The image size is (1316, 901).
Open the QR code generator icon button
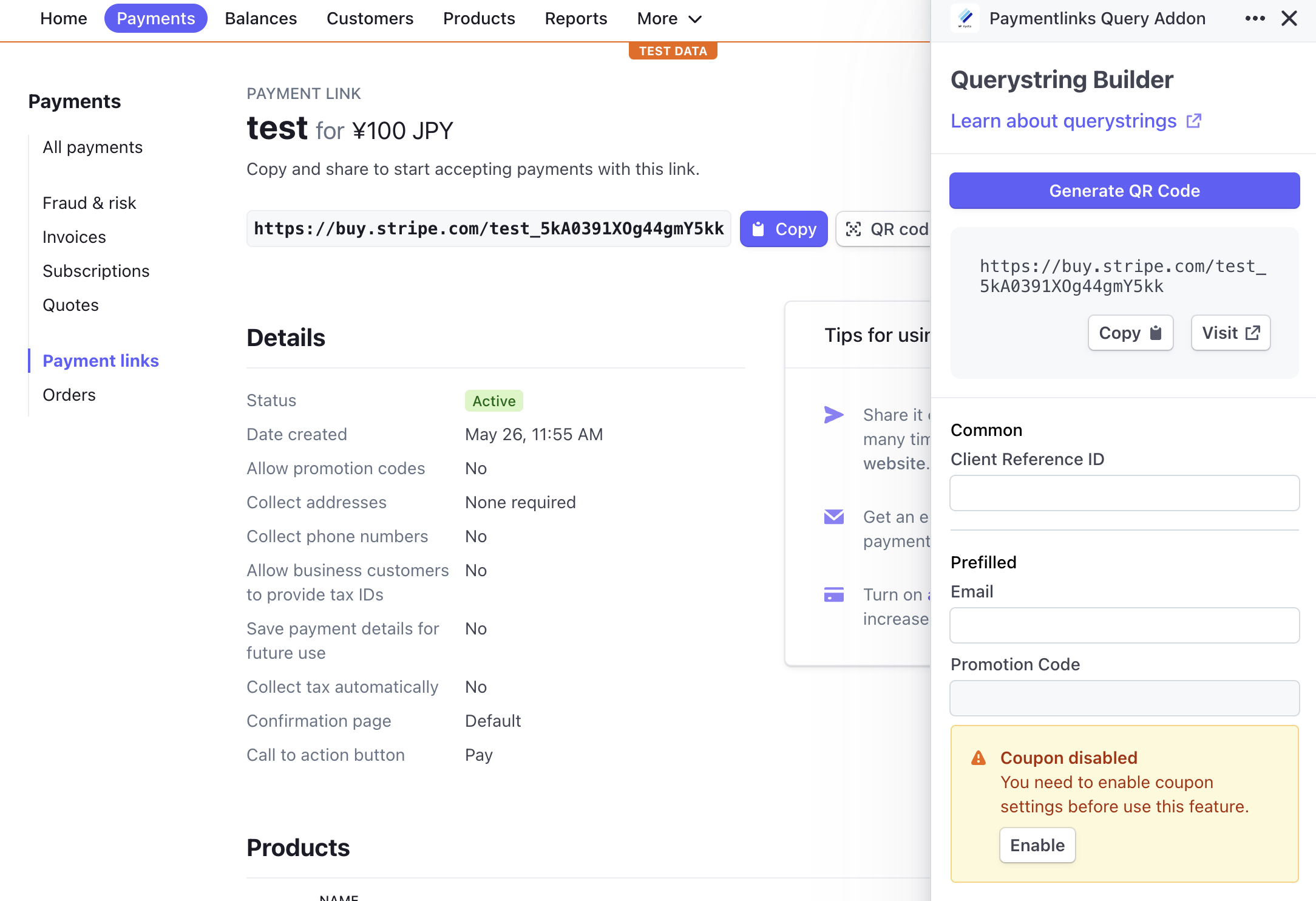coord(854,229)
